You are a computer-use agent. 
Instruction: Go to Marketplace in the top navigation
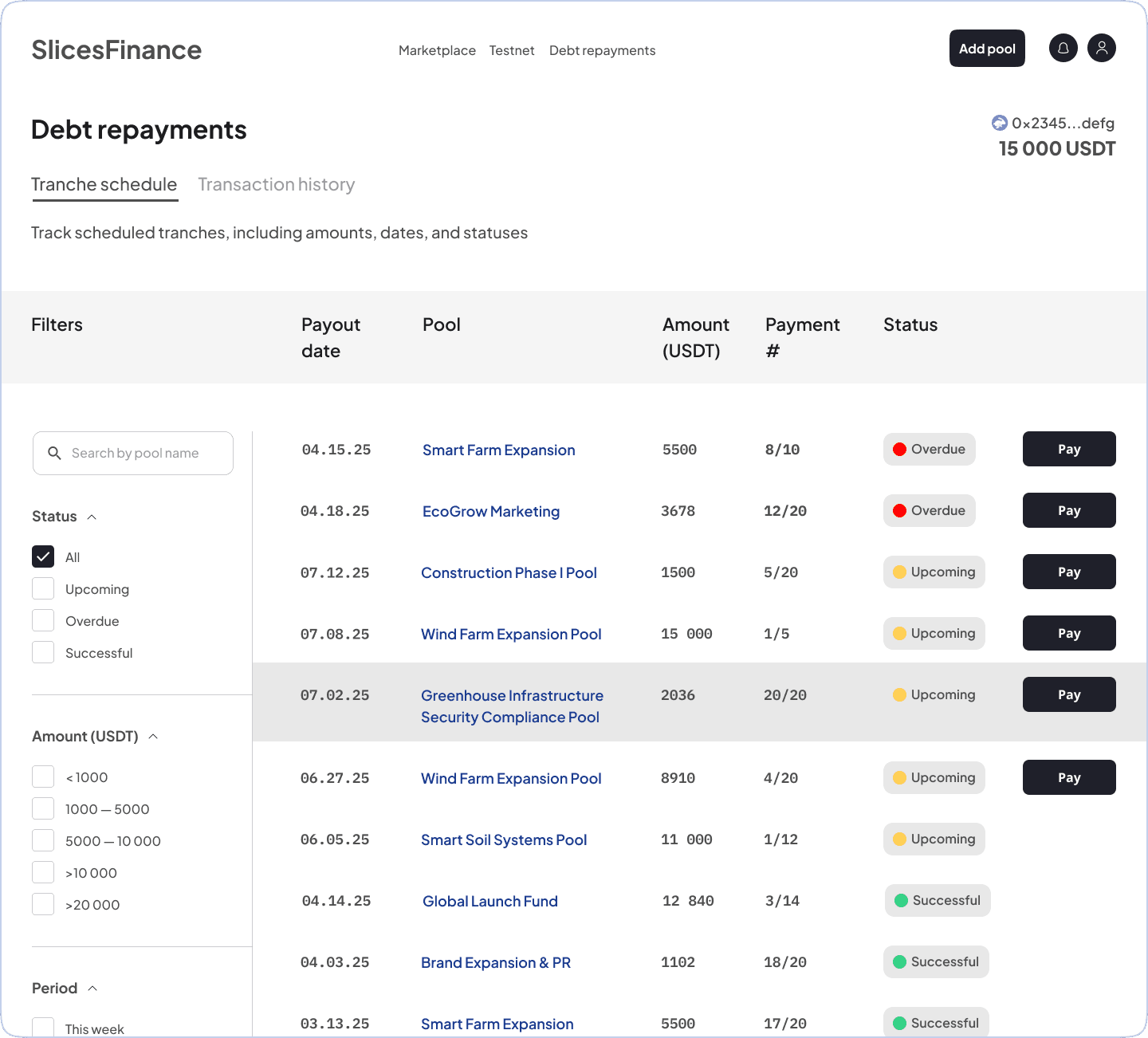pyautogui.click(x=437, y=50)
